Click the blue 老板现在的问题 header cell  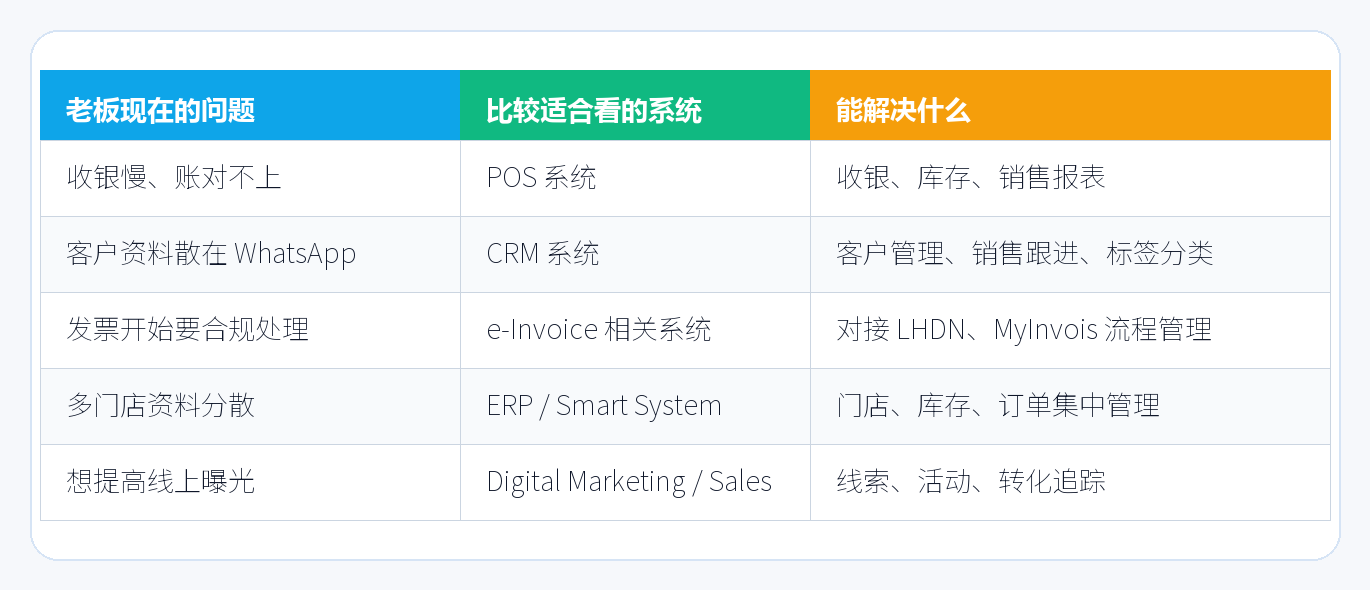tap(250, 105)
